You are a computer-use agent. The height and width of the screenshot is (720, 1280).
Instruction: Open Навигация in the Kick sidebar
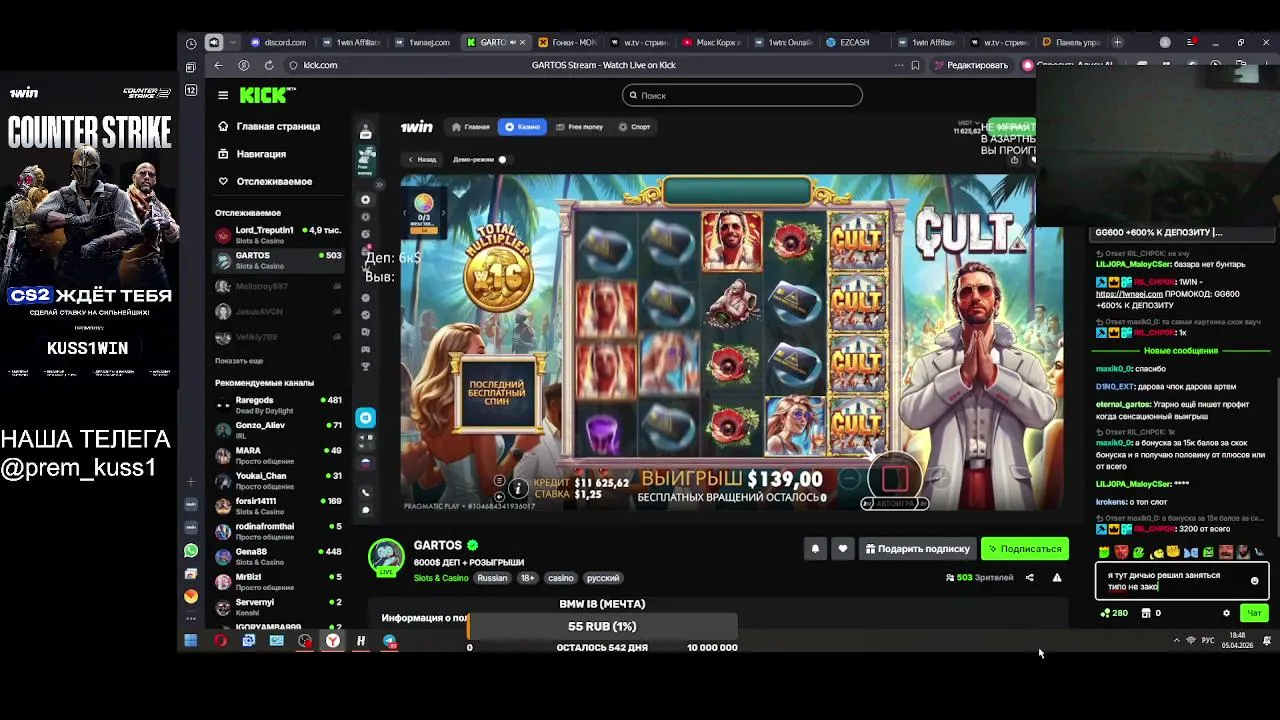click(252, 154)
